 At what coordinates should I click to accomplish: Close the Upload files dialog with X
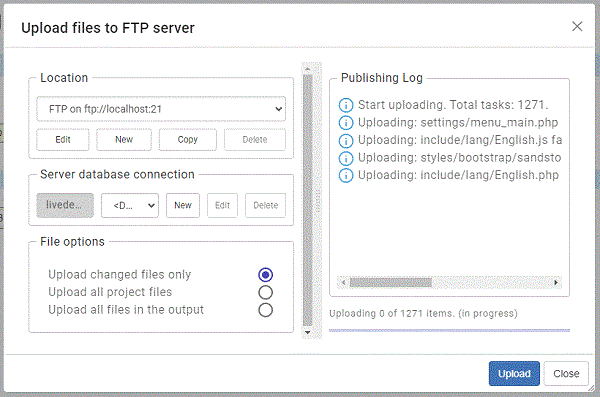pyautogui.click(x=577, y=26)
